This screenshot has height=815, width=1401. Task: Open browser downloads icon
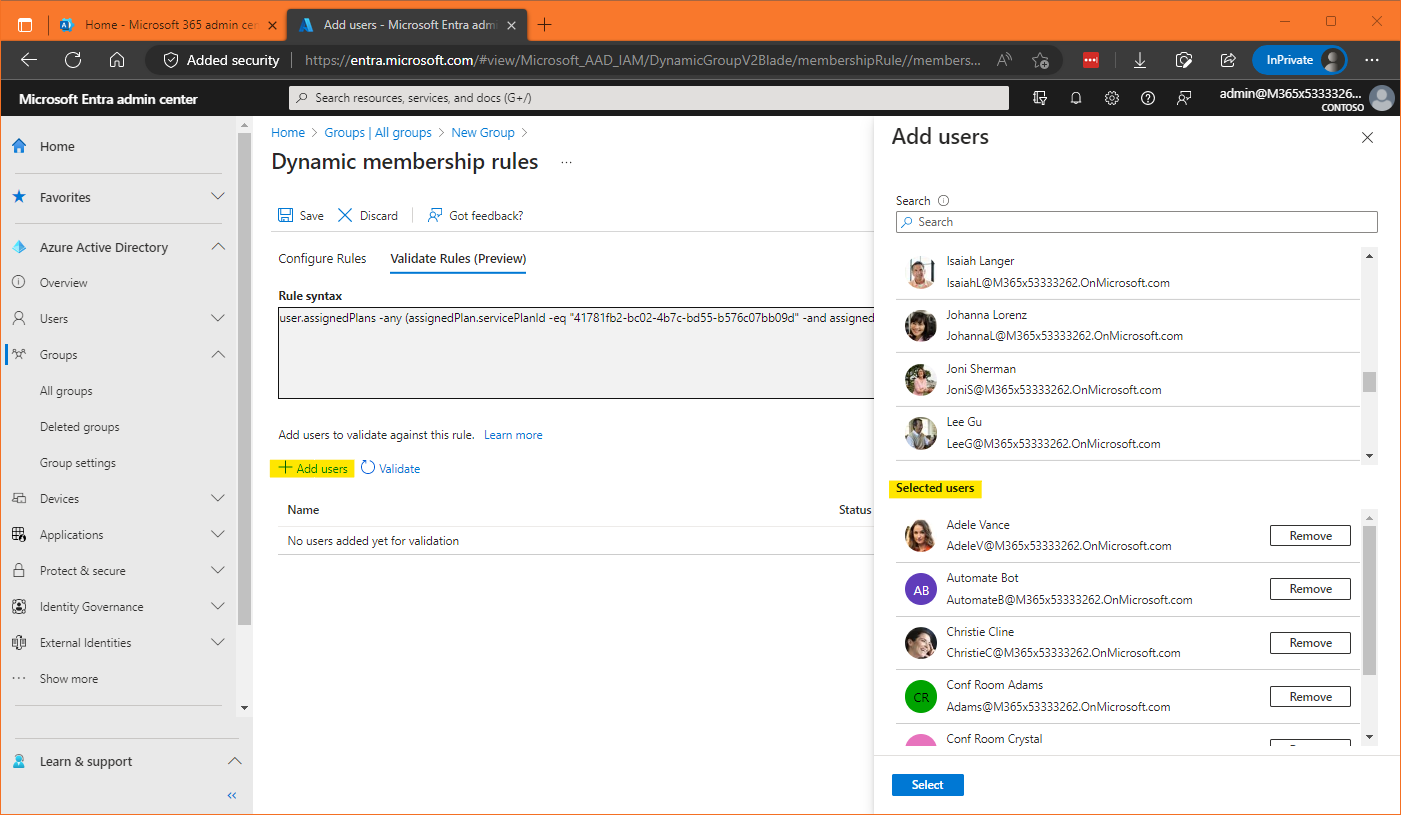[x=1139, y=60]
